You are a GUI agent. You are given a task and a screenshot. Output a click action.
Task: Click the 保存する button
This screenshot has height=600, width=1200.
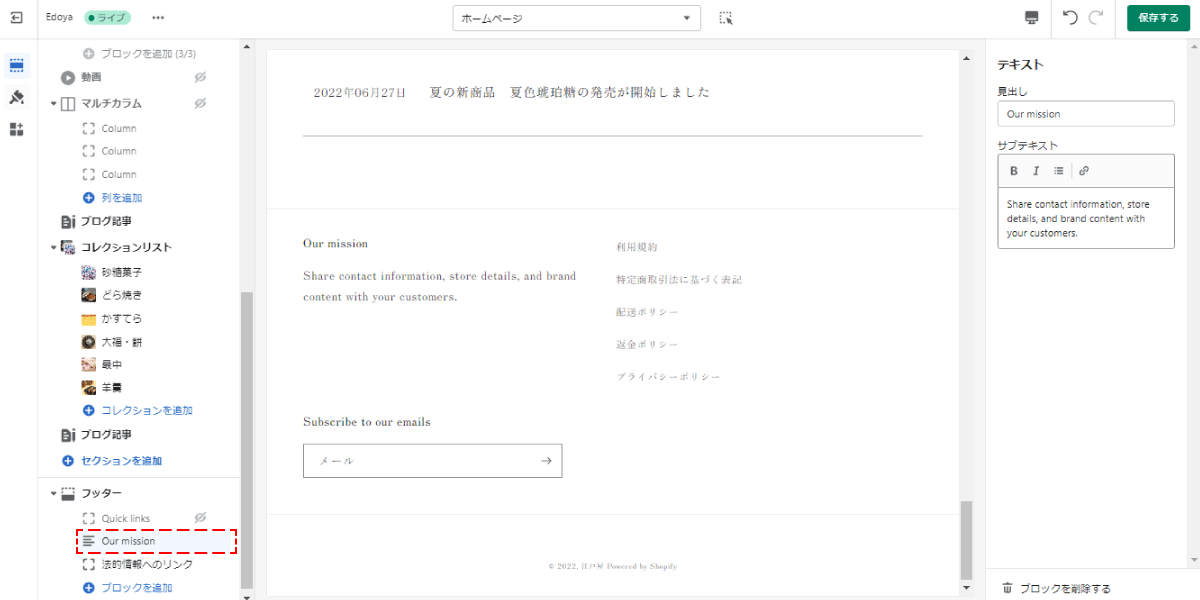pos(1158,18)
